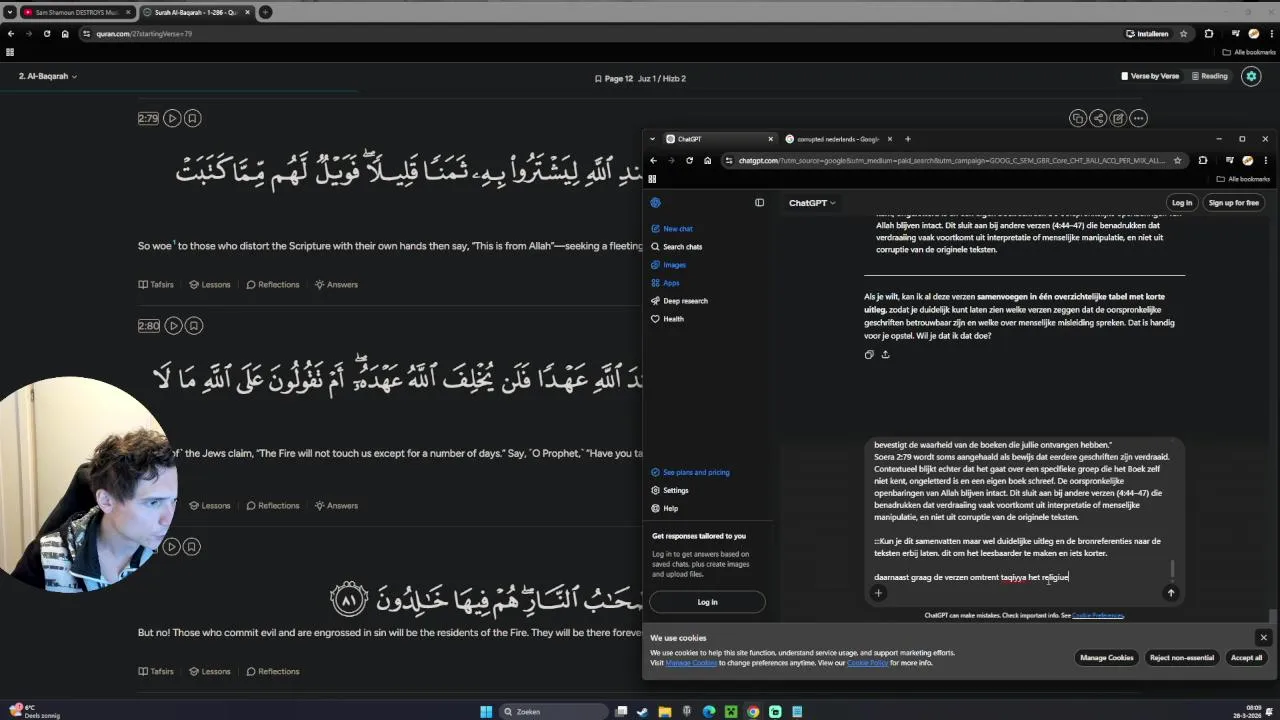Open Tafsirs for verse 2:81
The image size is (1280, 720).
coord(156,671)
